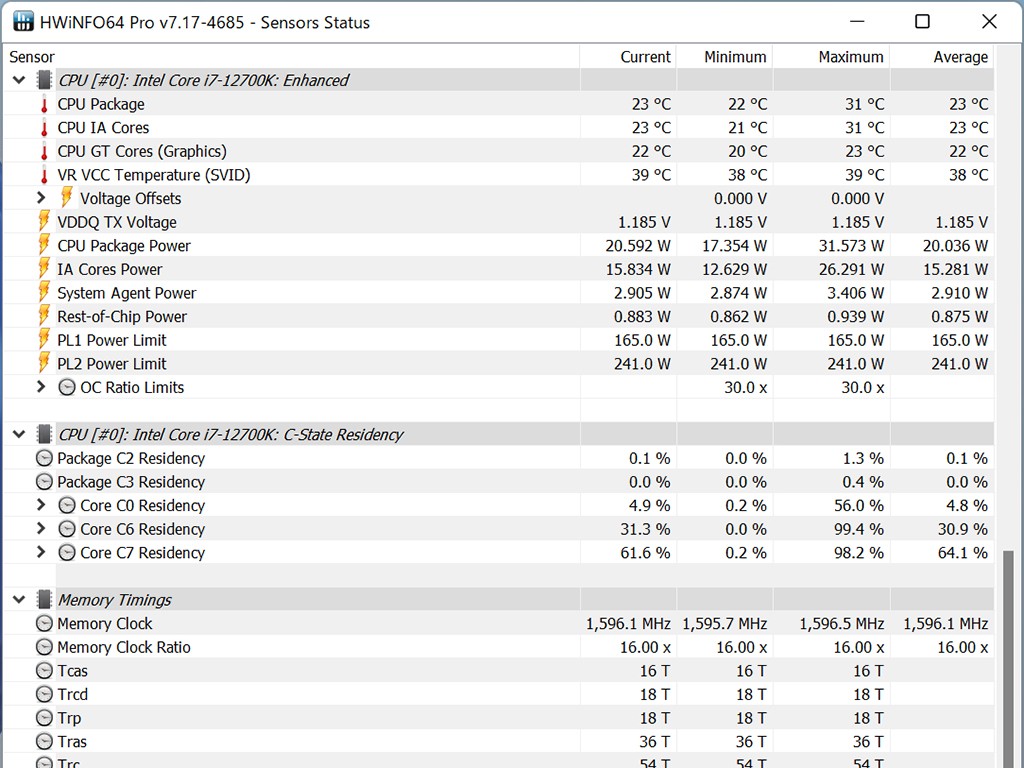Click the lightning icon beside CPU Package Power
The image size is (1024, 768).
point(44,245)
